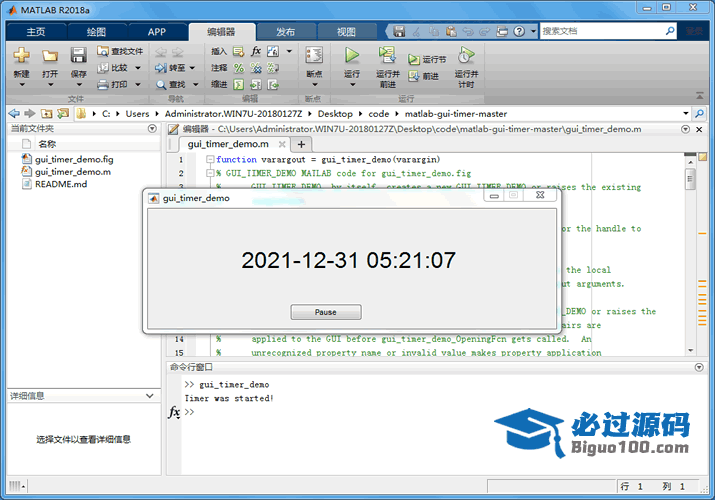Expand the 详细信息 panel chevron

[x=150, y=396]
